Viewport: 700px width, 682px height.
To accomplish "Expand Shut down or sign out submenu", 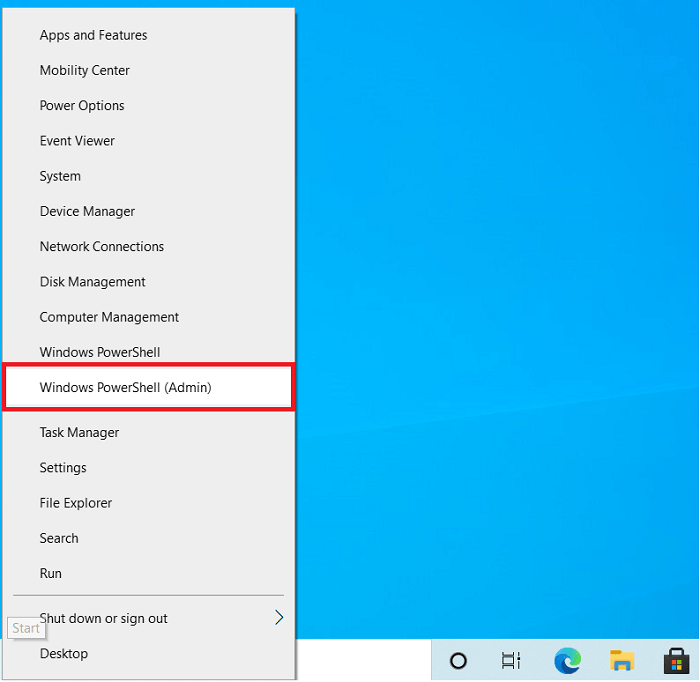I will pos(149,618).
